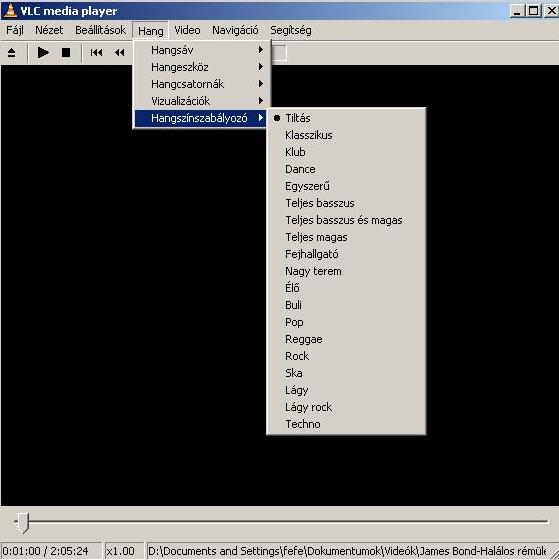Select Teljes basszus és magas preset
The height and width of the screenshot is (560, 559).
[x=346, y=220]
